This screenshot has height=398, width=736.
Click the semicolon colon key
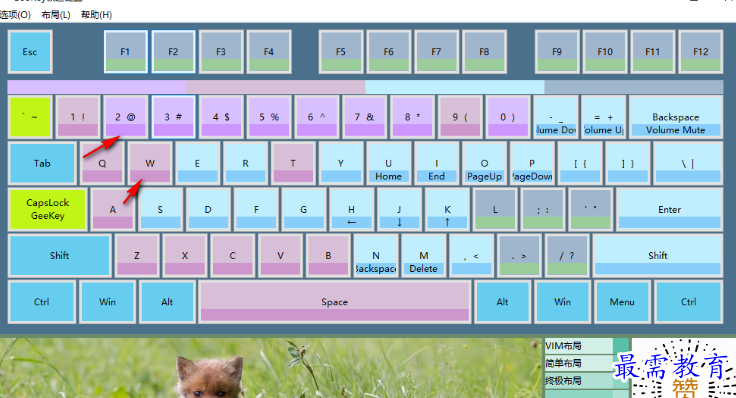click(543, 209)
